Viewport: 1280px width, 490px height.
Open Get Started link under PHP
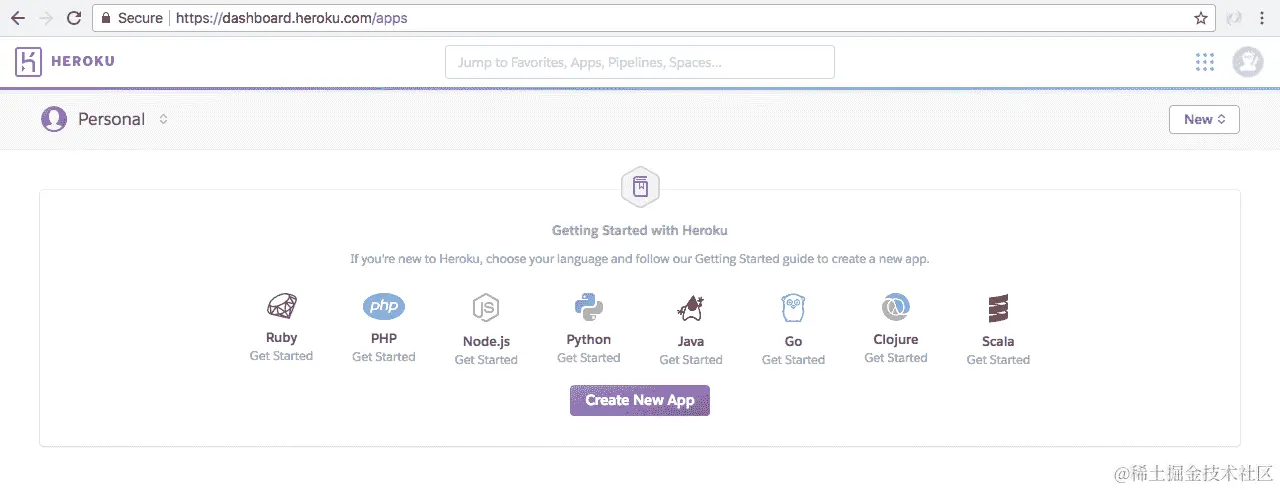(x=384, y=356)
